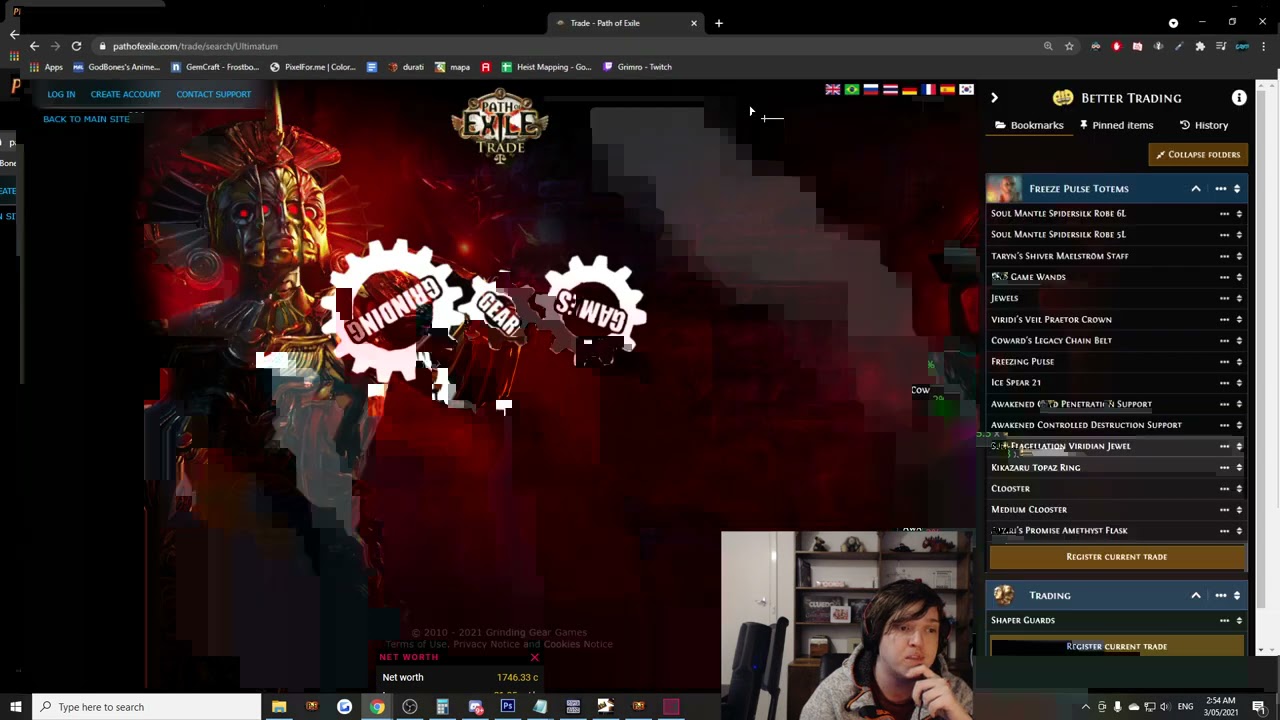Open Awakened Controlled Destruction Support bookmark
This screenshot has width=1280, height=720.
[1086, 425]
